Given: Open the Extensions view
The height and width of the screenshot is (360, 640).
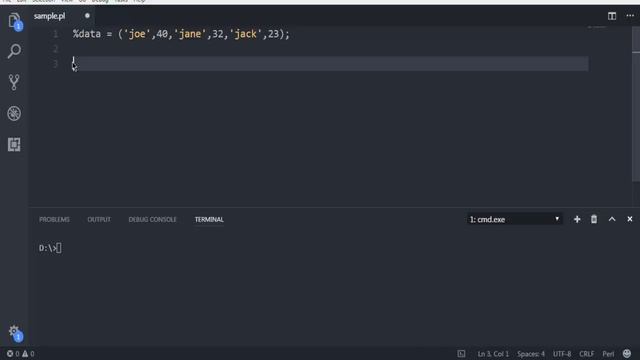Looking at the screenshot, I should (14, 144).
